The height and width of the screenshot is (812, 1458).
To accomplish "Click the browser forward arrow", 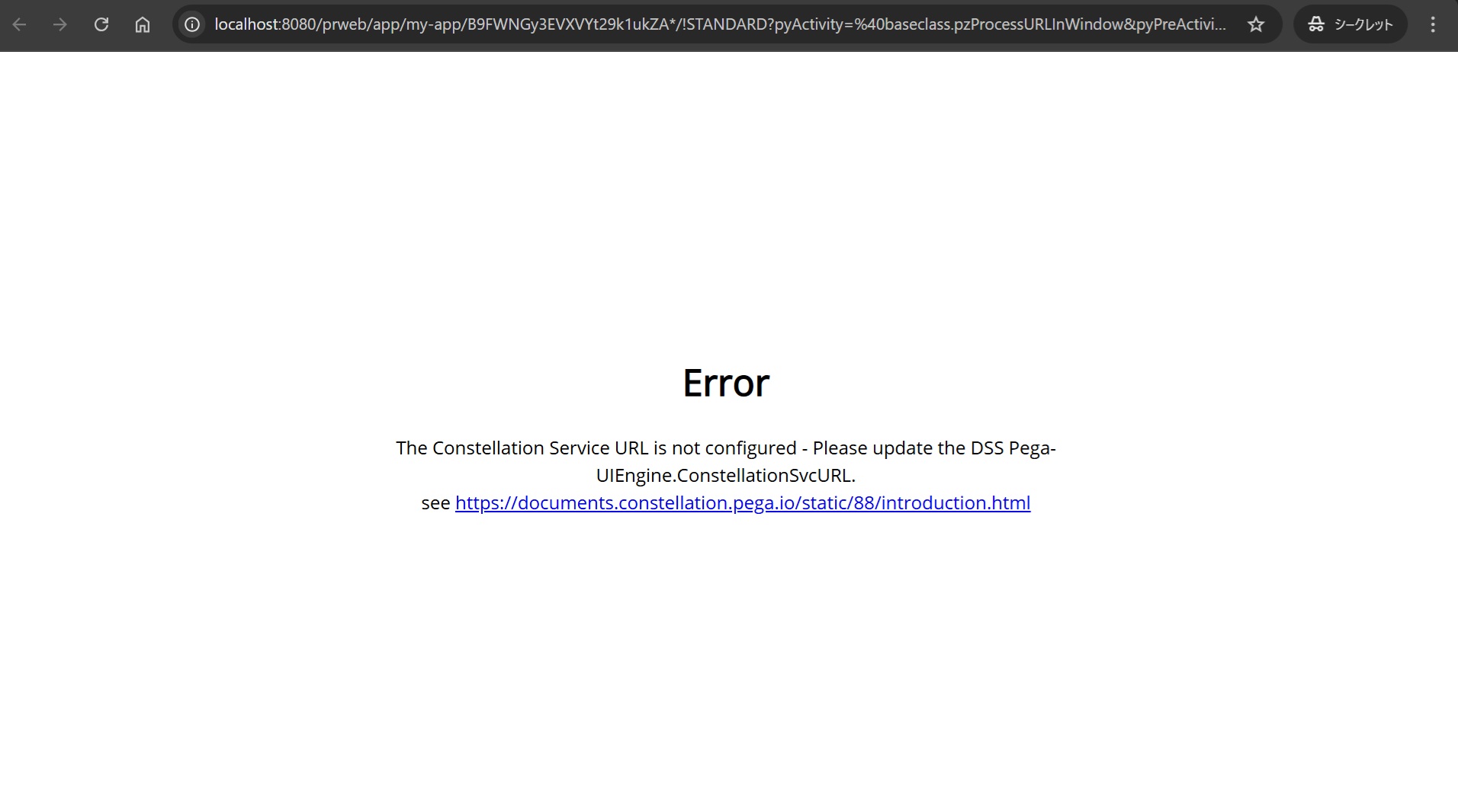I will click(x=60, y=24).
